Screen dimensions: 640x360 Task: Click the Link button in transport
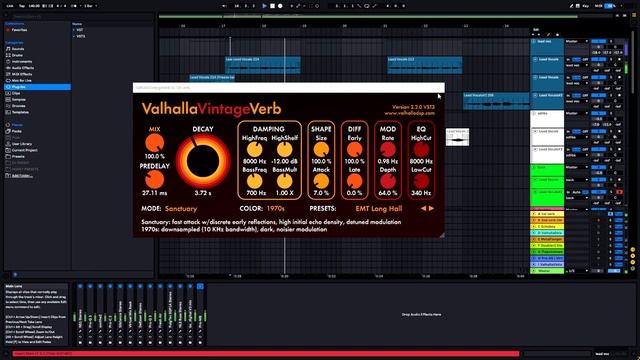[x=10, y=6]
